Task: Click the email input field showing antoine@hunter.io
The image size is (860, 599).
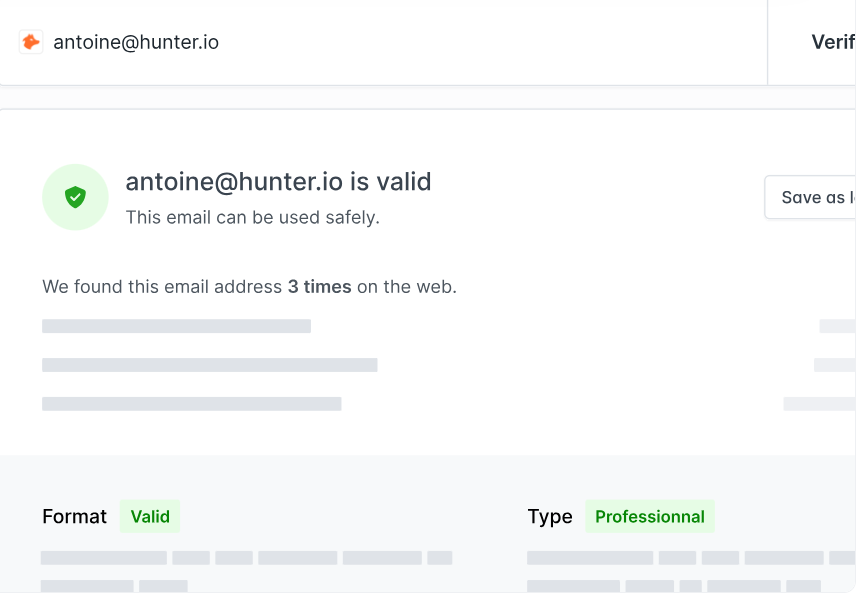Action: coord(383,42)
